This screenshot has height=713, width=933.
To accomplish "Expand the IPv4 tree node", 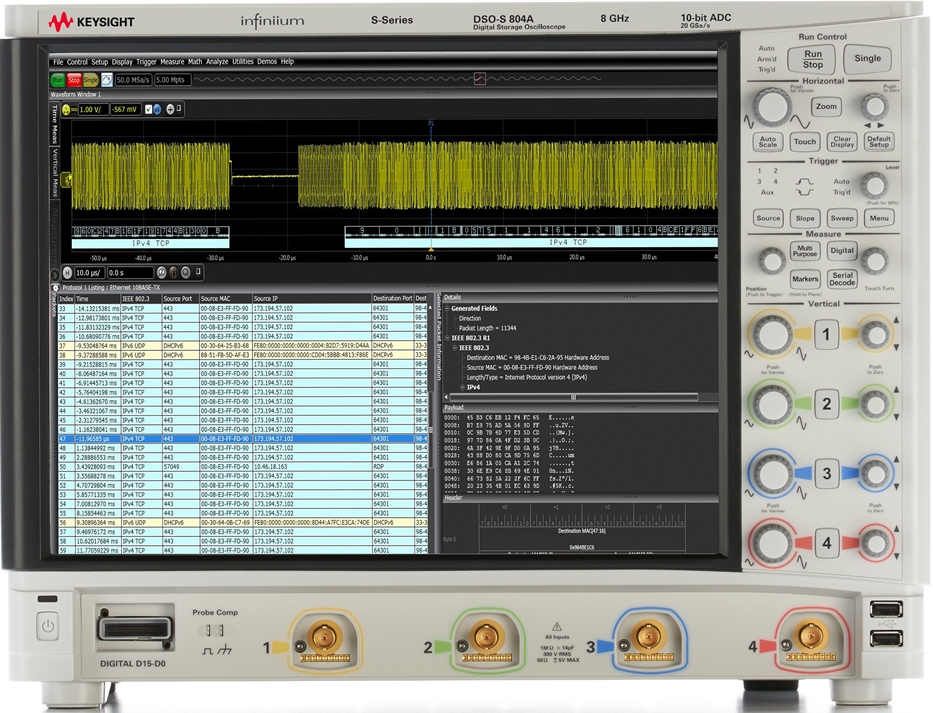I will [x=462, y=386].
